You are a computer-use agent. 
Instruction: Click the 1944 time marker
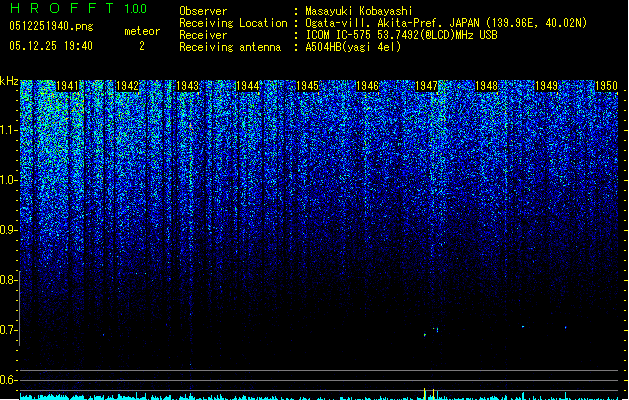point(247,86)
